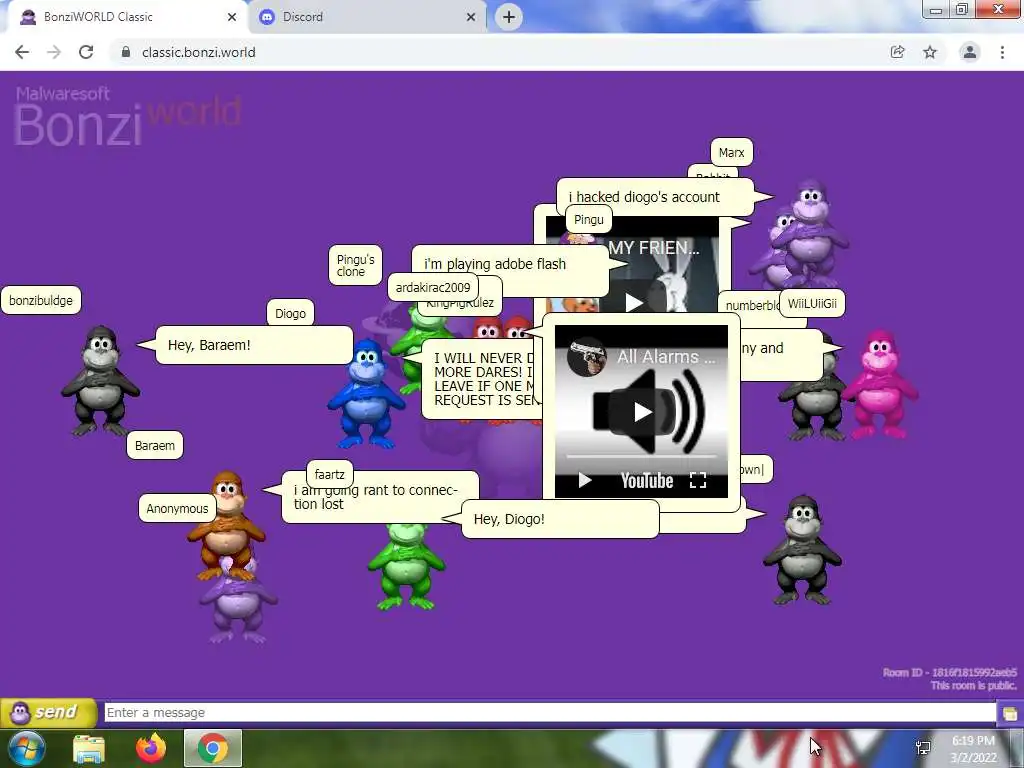Click the Hey, Diogo! speech bubble

[560, 519]
